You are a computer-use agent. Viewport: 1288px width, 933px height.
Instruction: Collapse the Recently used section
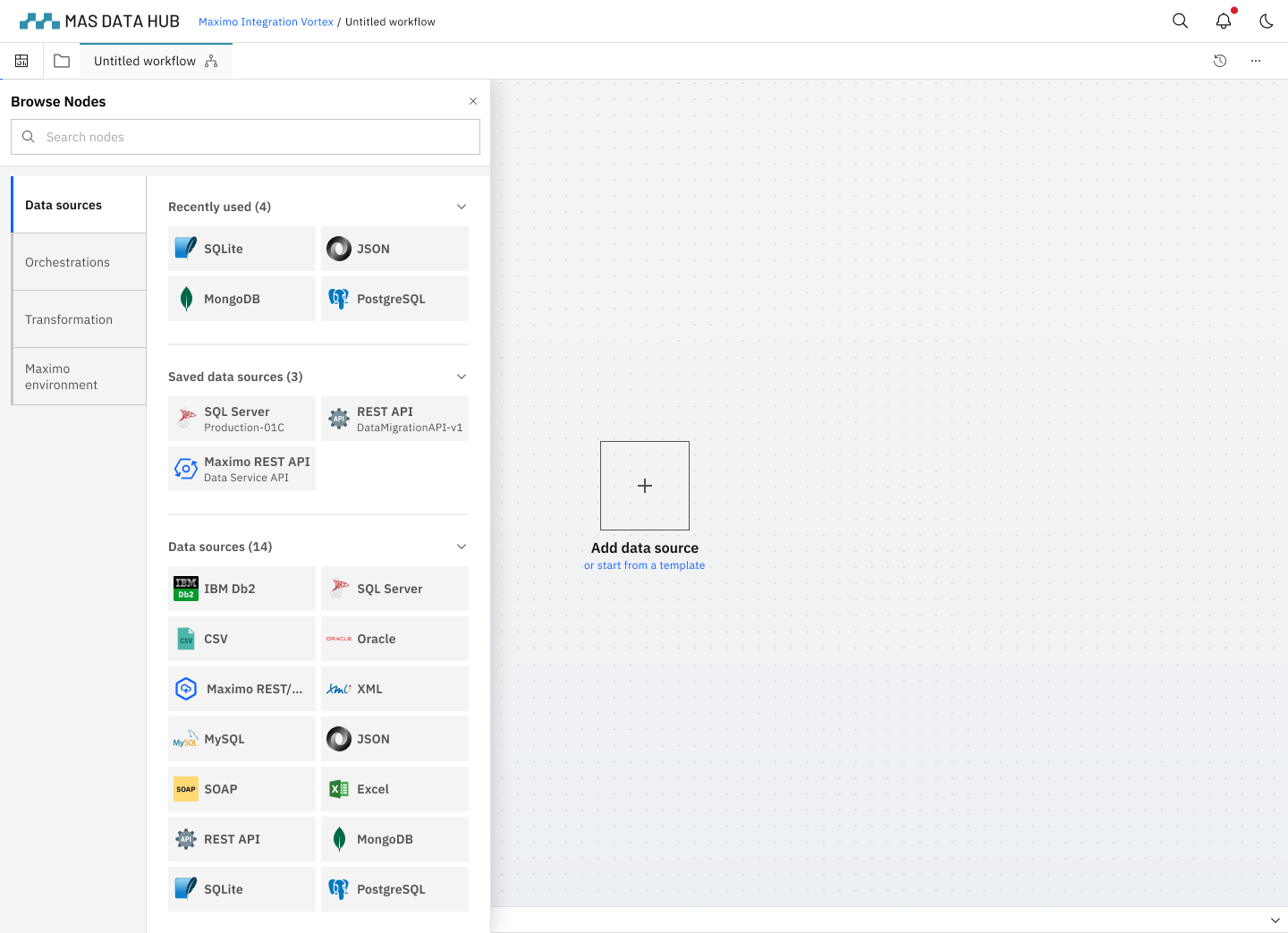(x=462, y=206)
